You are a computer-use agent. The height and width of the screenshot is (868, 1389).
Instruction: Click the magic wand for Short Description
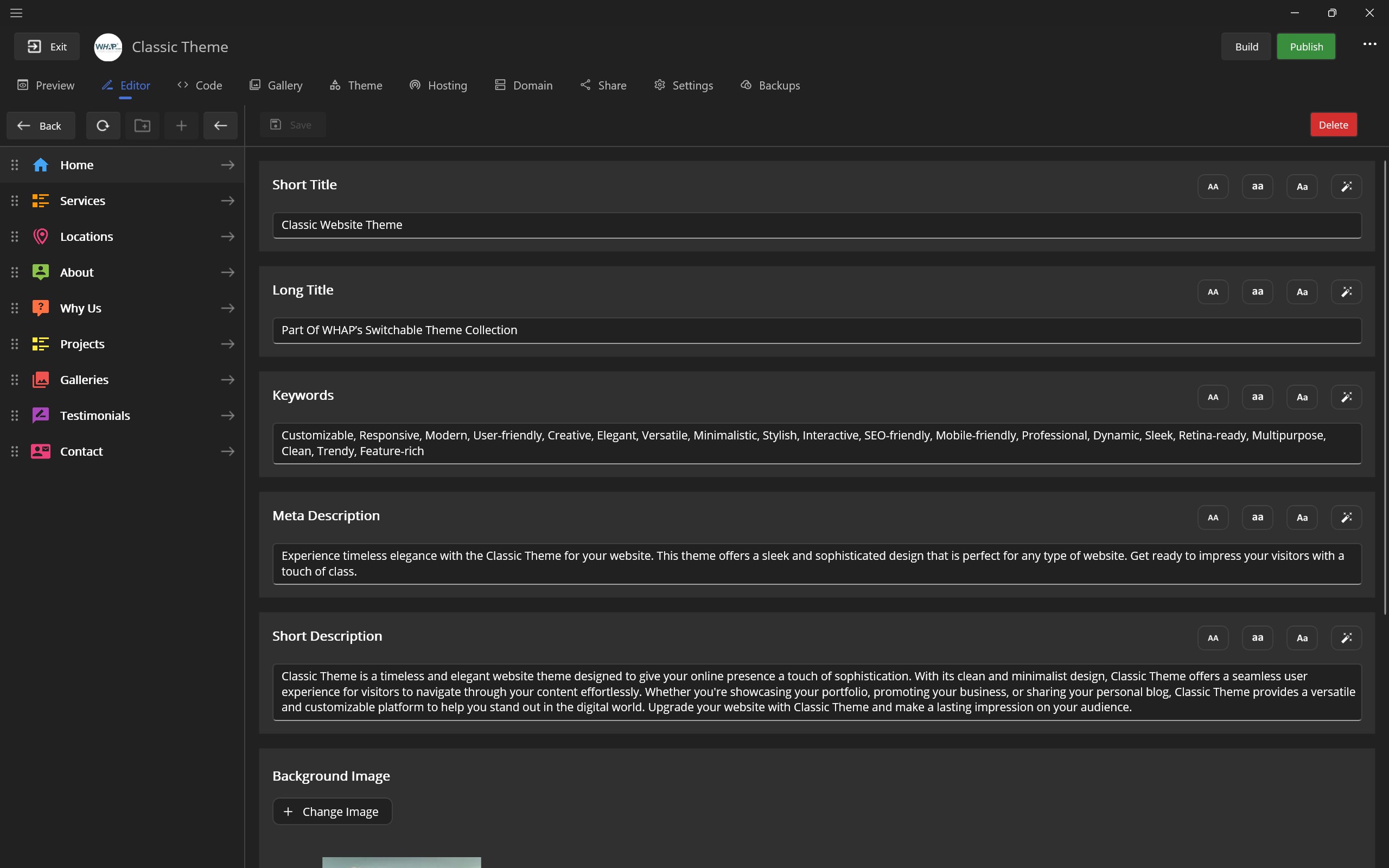point(1346,638)
